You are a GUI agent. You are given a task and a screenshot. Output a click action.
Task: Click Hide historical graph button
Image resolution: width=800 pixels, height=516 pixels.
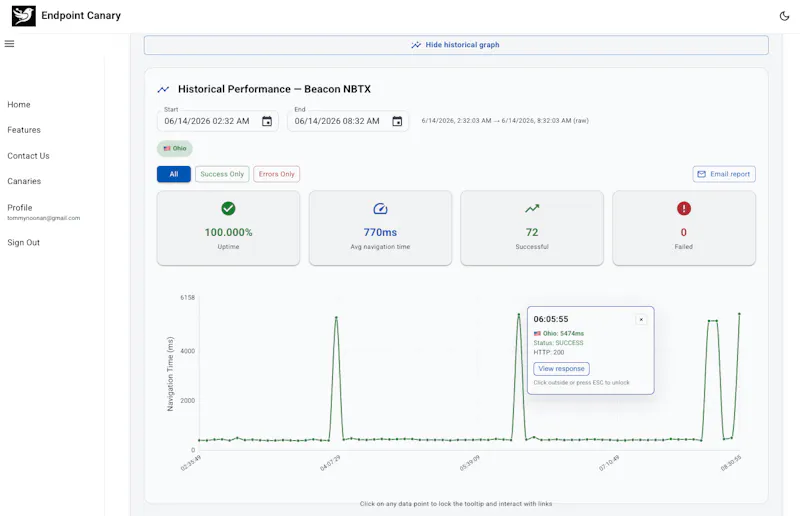tap(456, 45)
